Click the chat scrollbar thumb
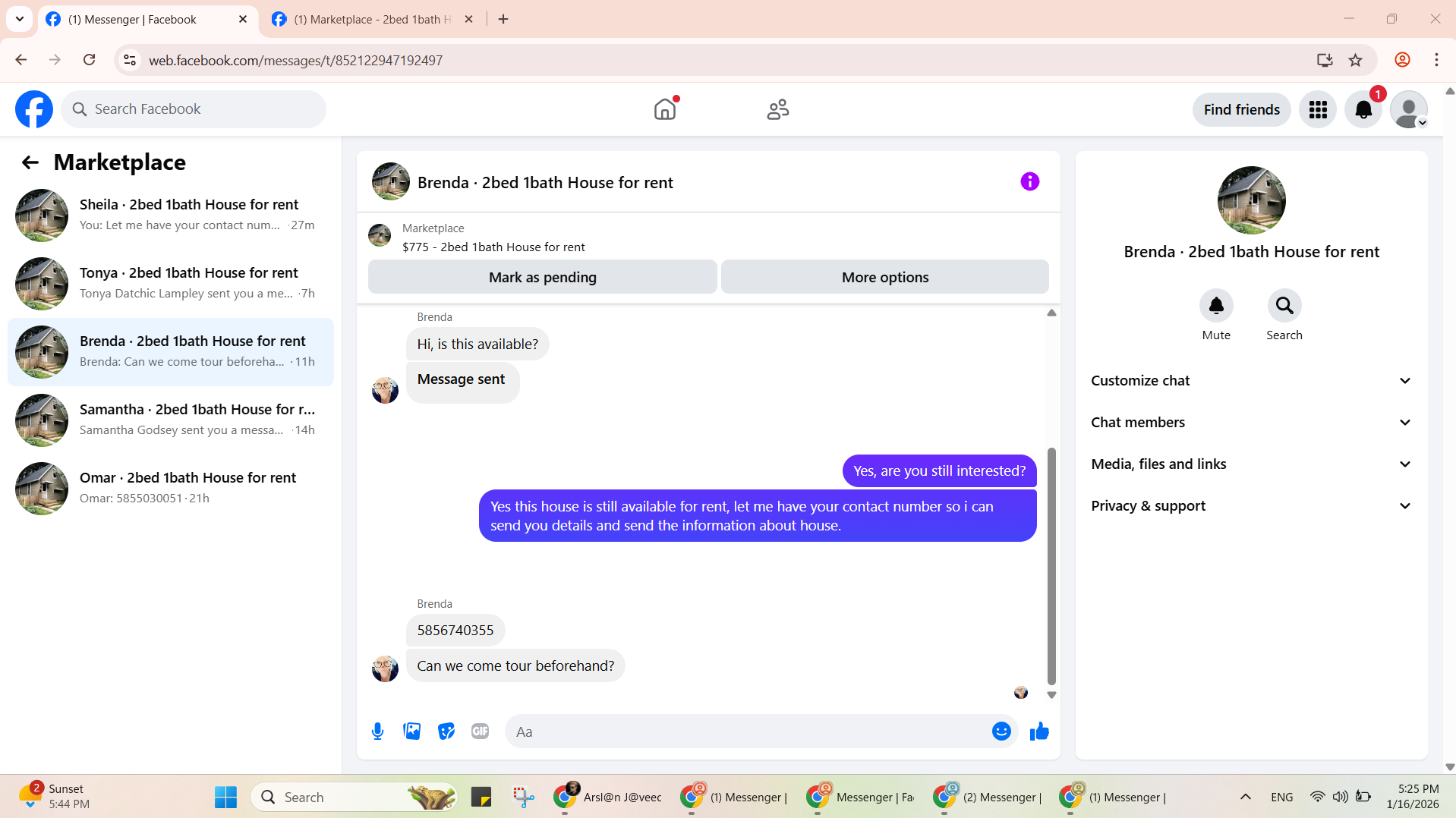 point(1051,566)
